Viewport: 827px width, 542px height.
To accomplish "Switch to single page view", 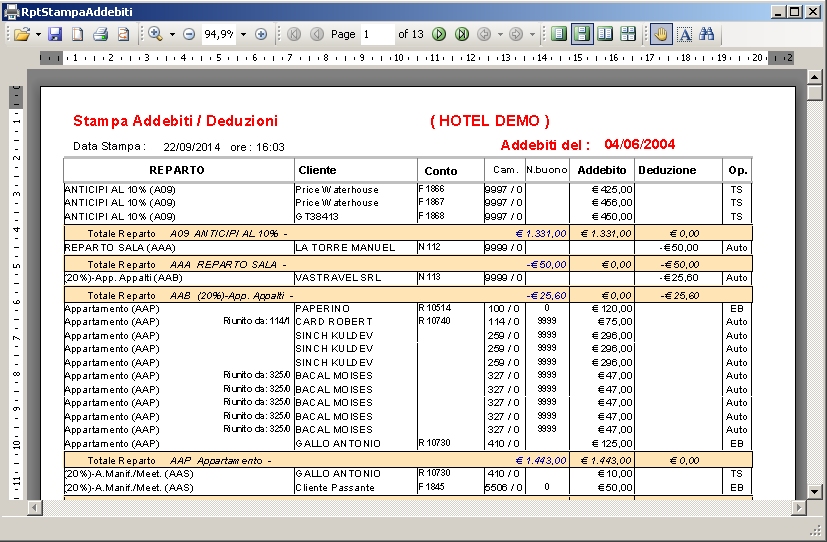I will click(559, 34).
